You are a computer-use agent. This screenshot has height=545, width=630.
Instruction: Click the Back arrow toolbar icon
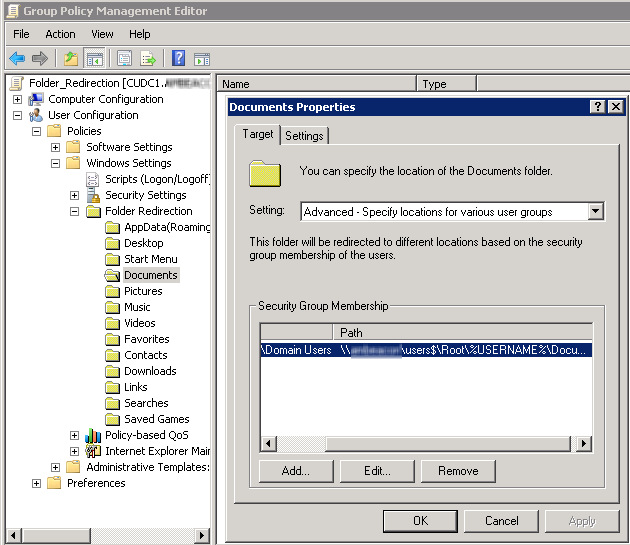click(x=17, y=58)
